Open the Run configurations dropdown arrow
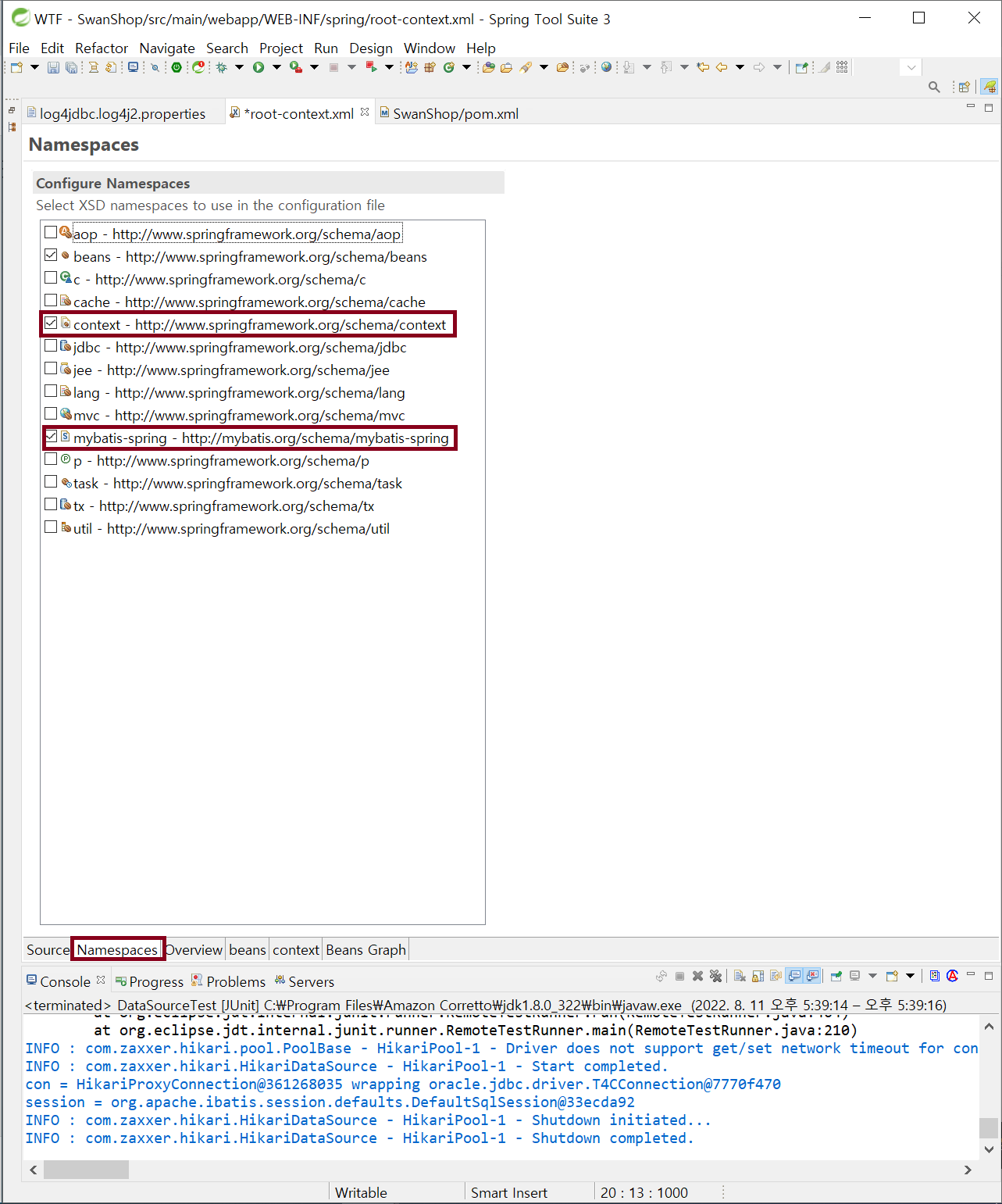Image resolution: width=1002 pixels, height=1204 pixels. (276, 67)
